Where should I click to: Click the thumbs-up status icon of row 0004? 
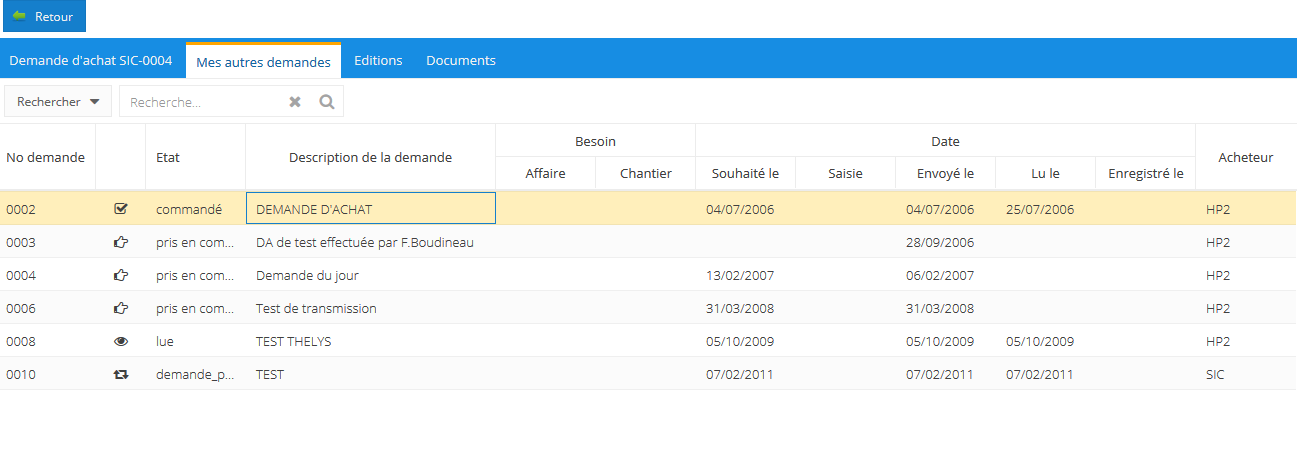point(121,275)
